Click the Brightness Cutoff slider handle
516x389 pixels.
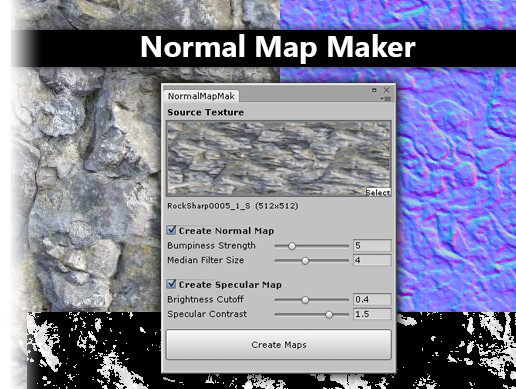305,300
